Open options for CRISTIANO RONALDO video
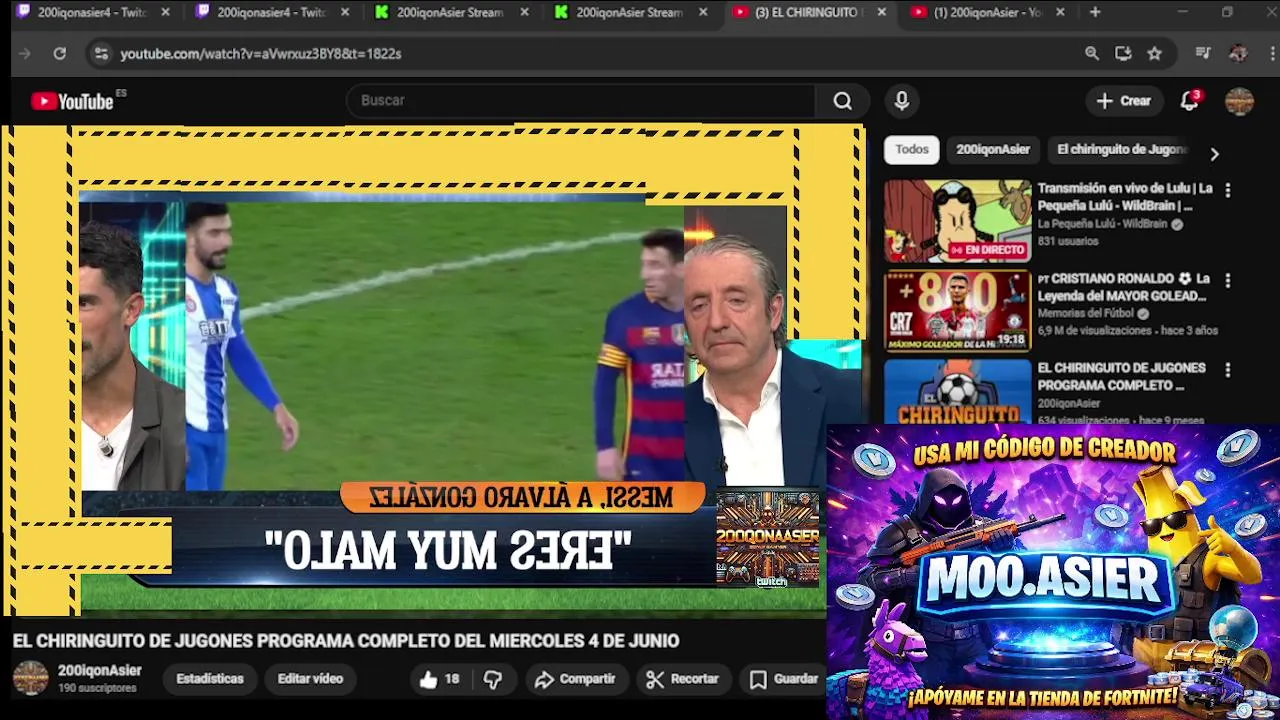 (x=1228, y=281)
